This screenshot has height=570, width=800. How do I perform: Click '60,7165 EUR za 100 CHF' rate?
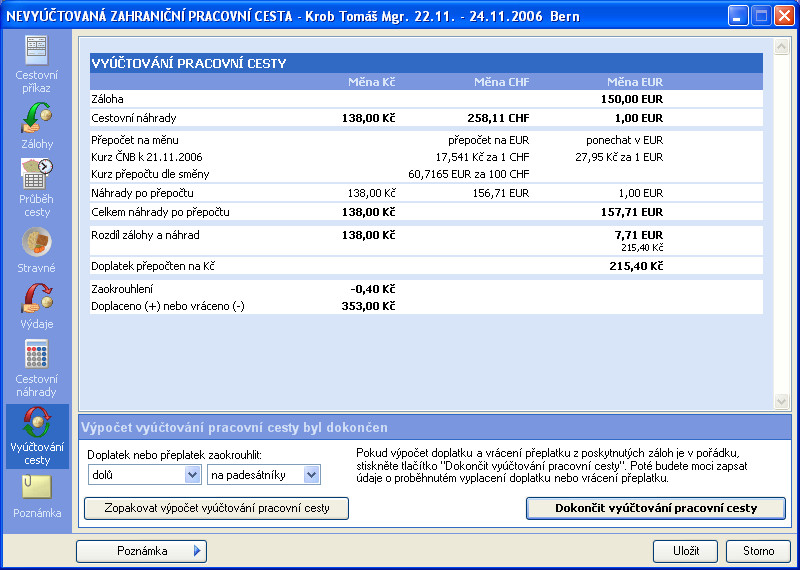point(469,175)
